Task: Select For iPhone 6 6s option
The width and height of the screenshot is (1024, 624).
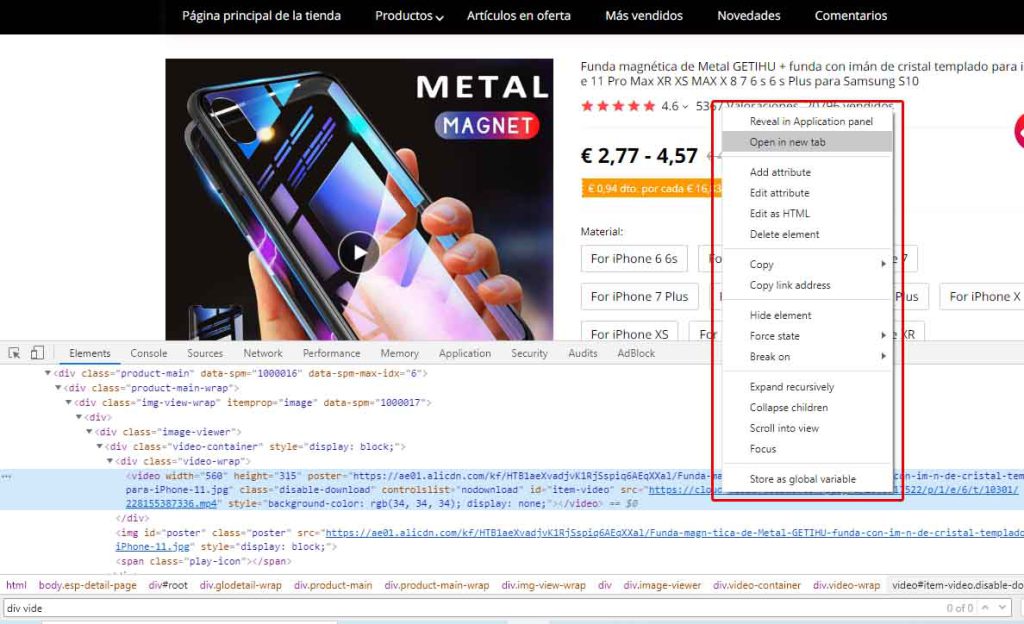Action: pos(634,258)
